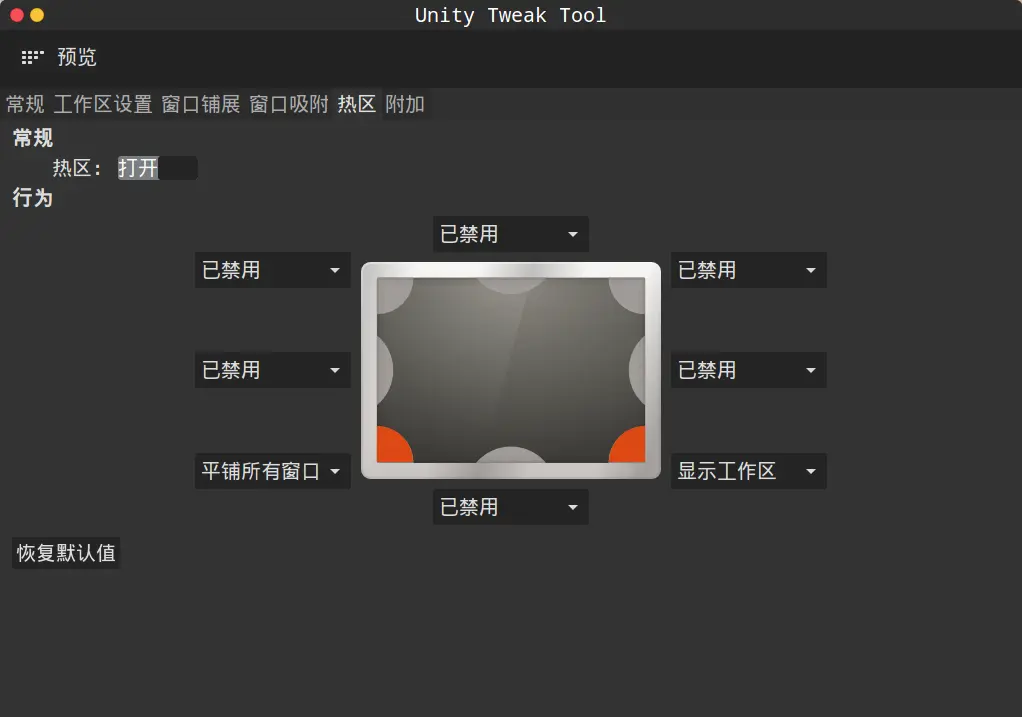Open the left edge hotcorner dropdown
The image size is (1022, 717).
[x=272, y=370]
